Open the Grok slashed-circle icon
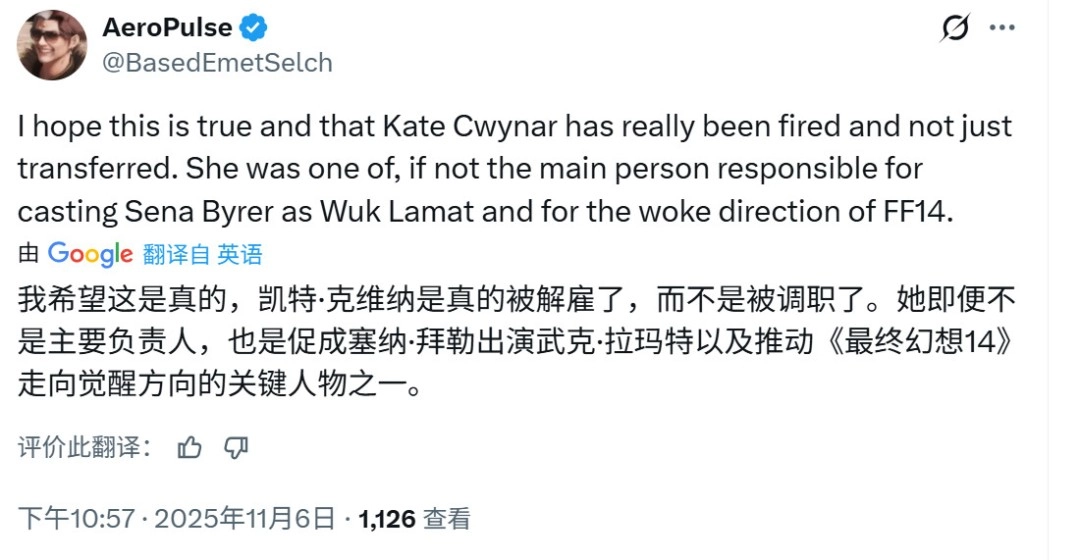Image resolution: width=1080 pixels, height=560 pixels. 956,29
